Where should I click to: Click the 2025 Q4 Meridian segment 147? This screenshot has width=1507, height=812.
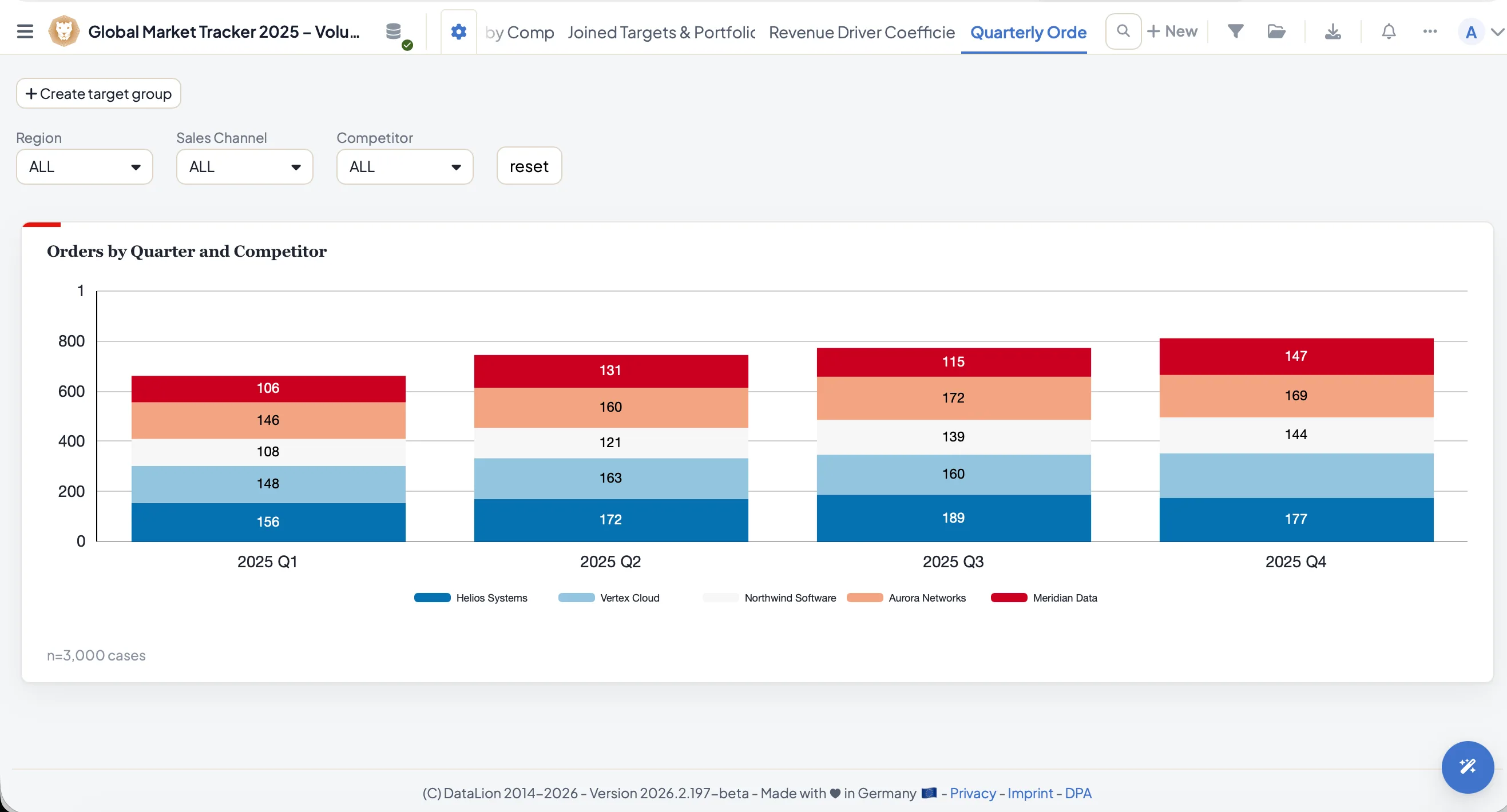coord(1296,357)
